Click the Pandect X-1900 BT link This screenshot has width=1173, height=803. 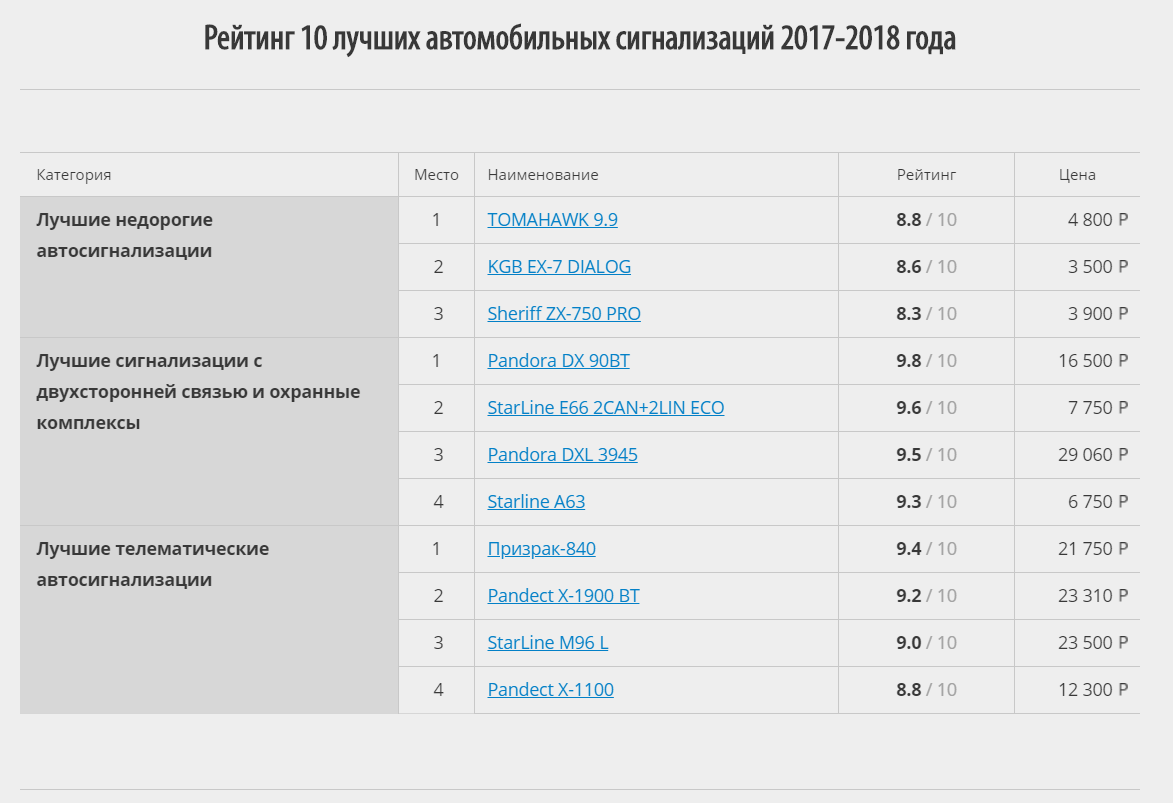[563, 596]
